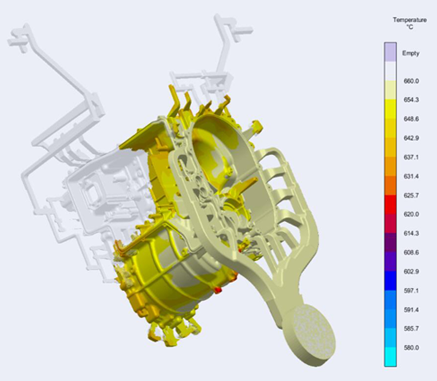The width and height of the screenshot is (437, 381).
Task: Pick the 608.6 purple legend band
Action: (390, 243)
